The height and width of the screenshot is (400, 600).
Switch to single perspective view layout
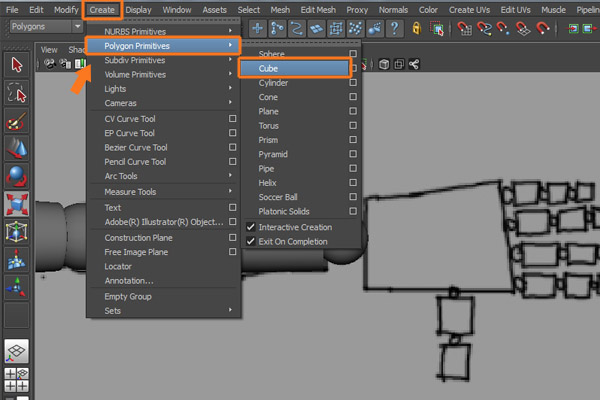pos(17,349)
